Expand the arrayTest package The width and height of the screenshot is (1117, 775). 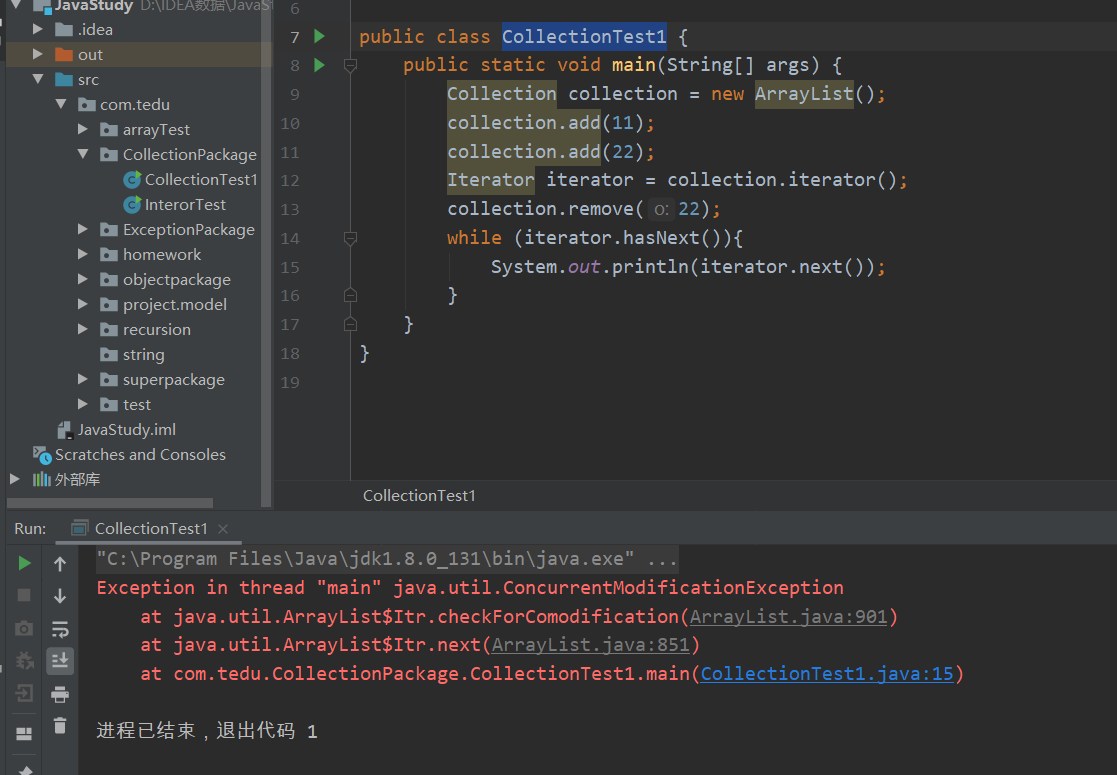83,129
